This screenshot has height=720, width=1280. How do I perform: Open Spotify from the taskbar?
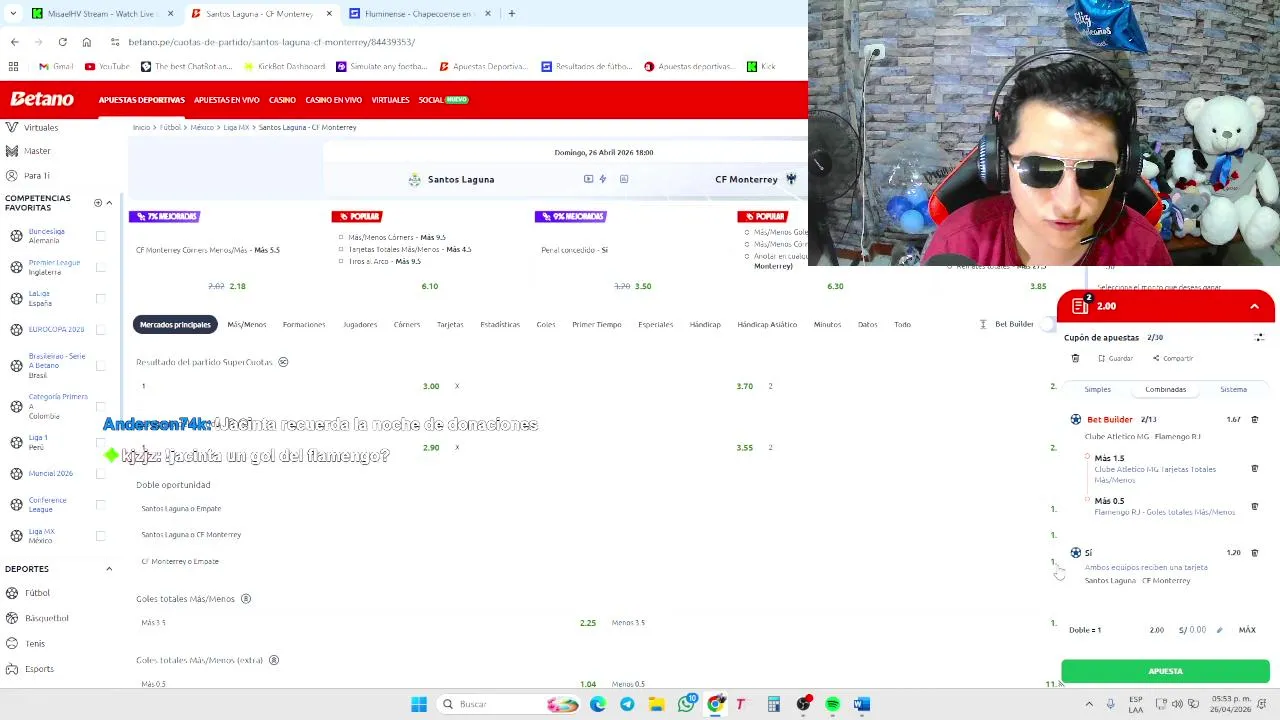point(833,704)
